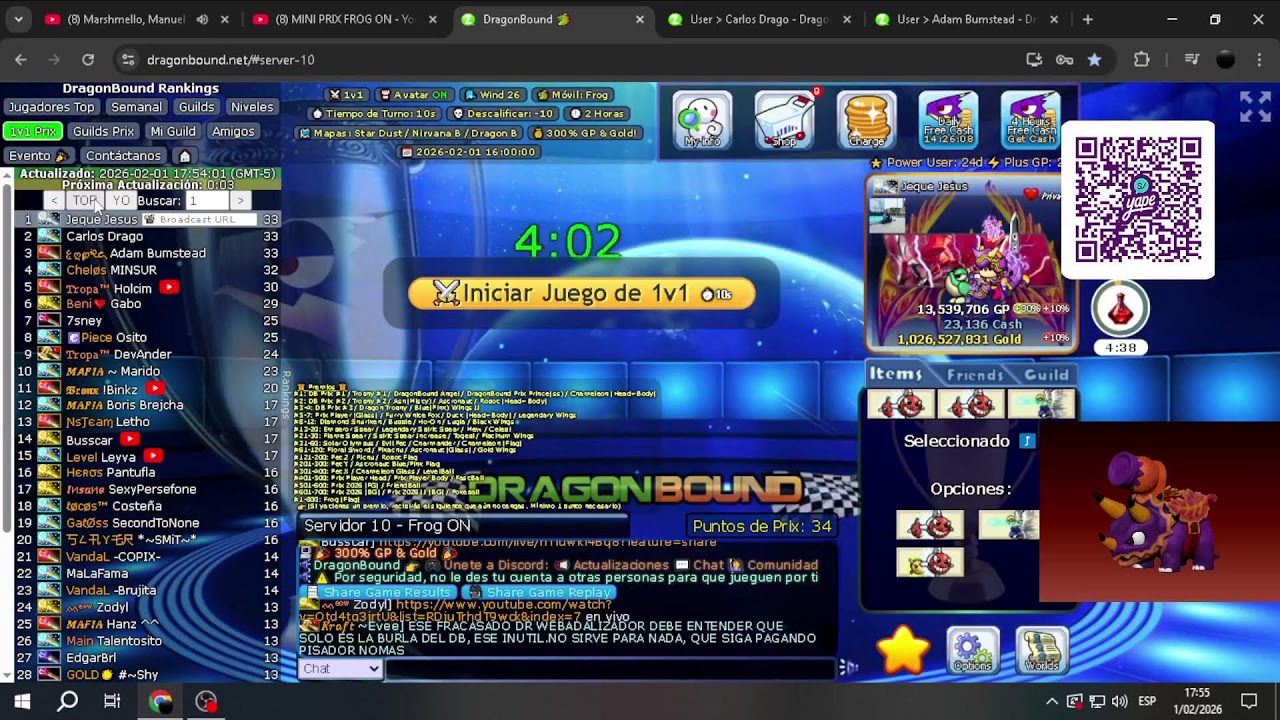
Task: Switch to the Carlos Drago user tab
Action: (x=759, y=19)
